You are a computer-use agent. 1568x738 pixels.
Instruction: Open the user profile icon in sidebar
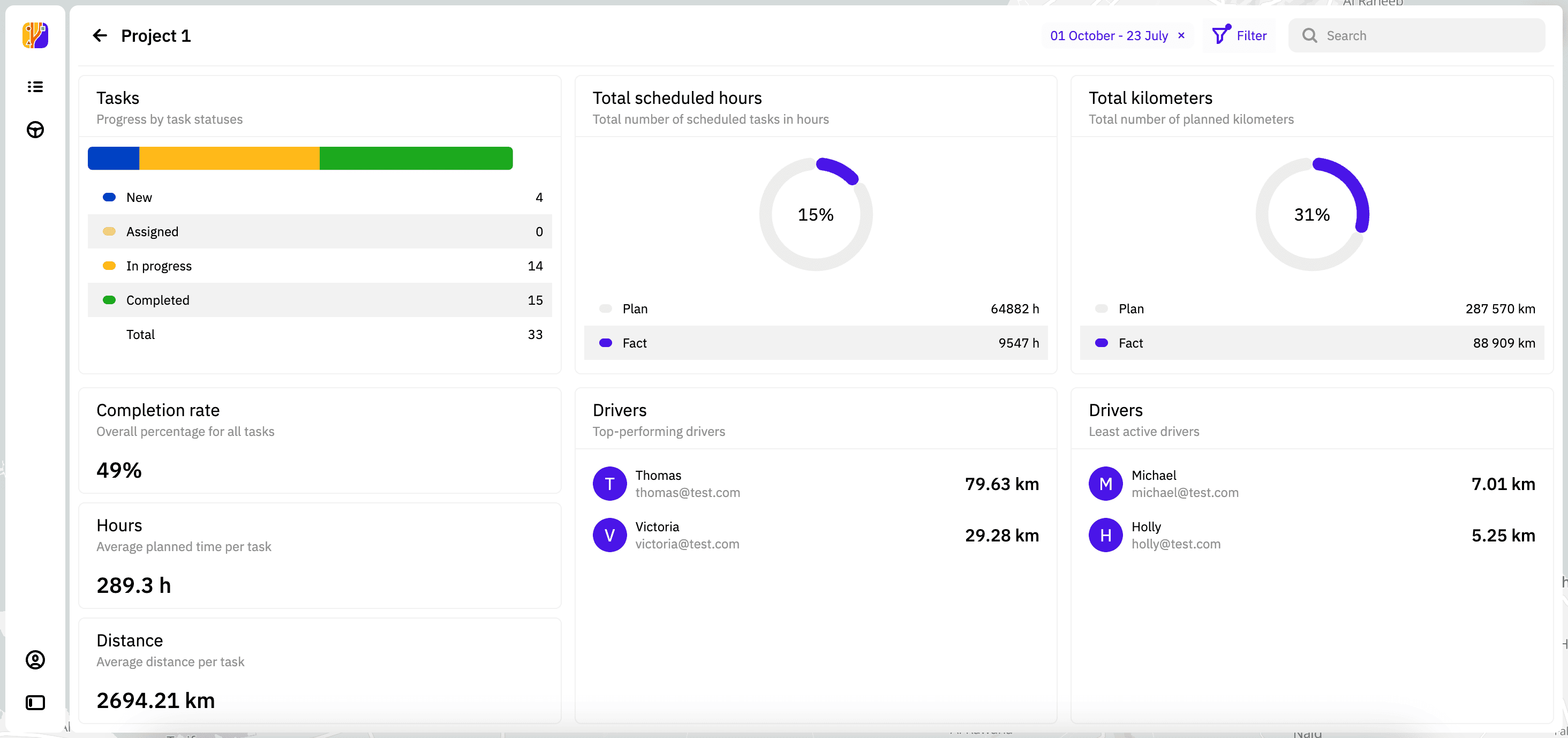(35, 659)
